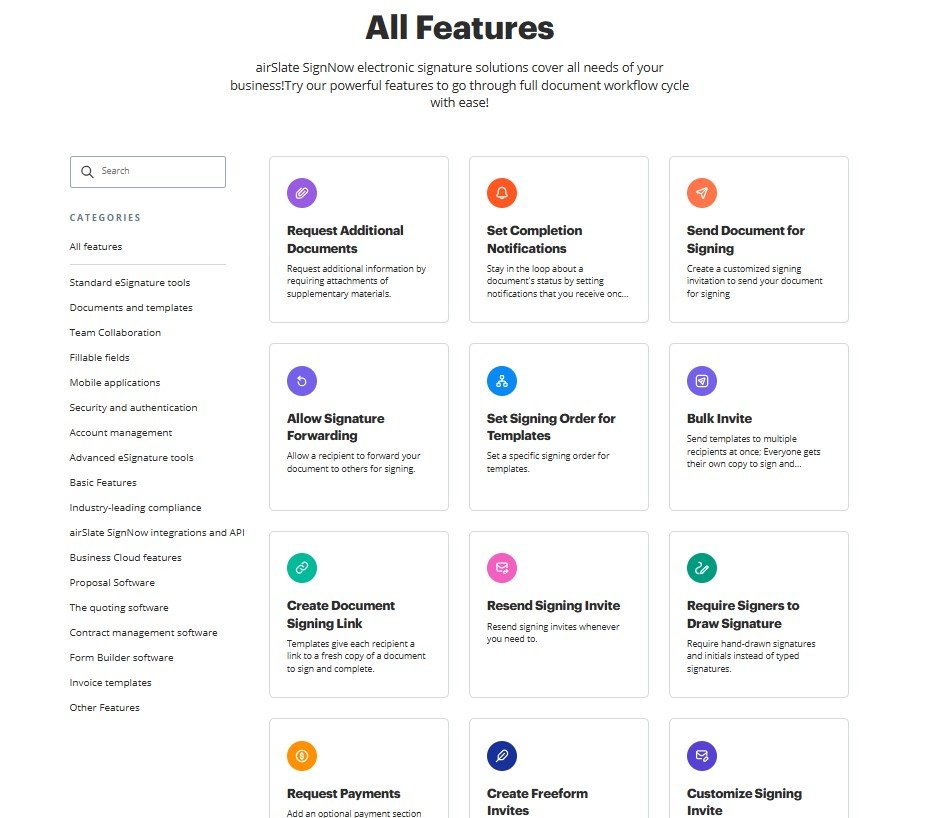Open the Standard eSignature tools category

pyautogui.click(x=130, y=283)
